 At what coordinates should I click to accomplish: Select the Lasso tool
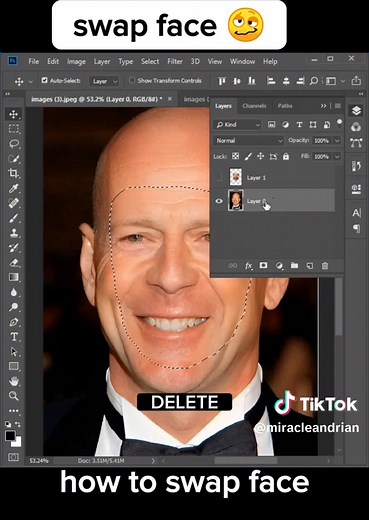coord(14,144)
